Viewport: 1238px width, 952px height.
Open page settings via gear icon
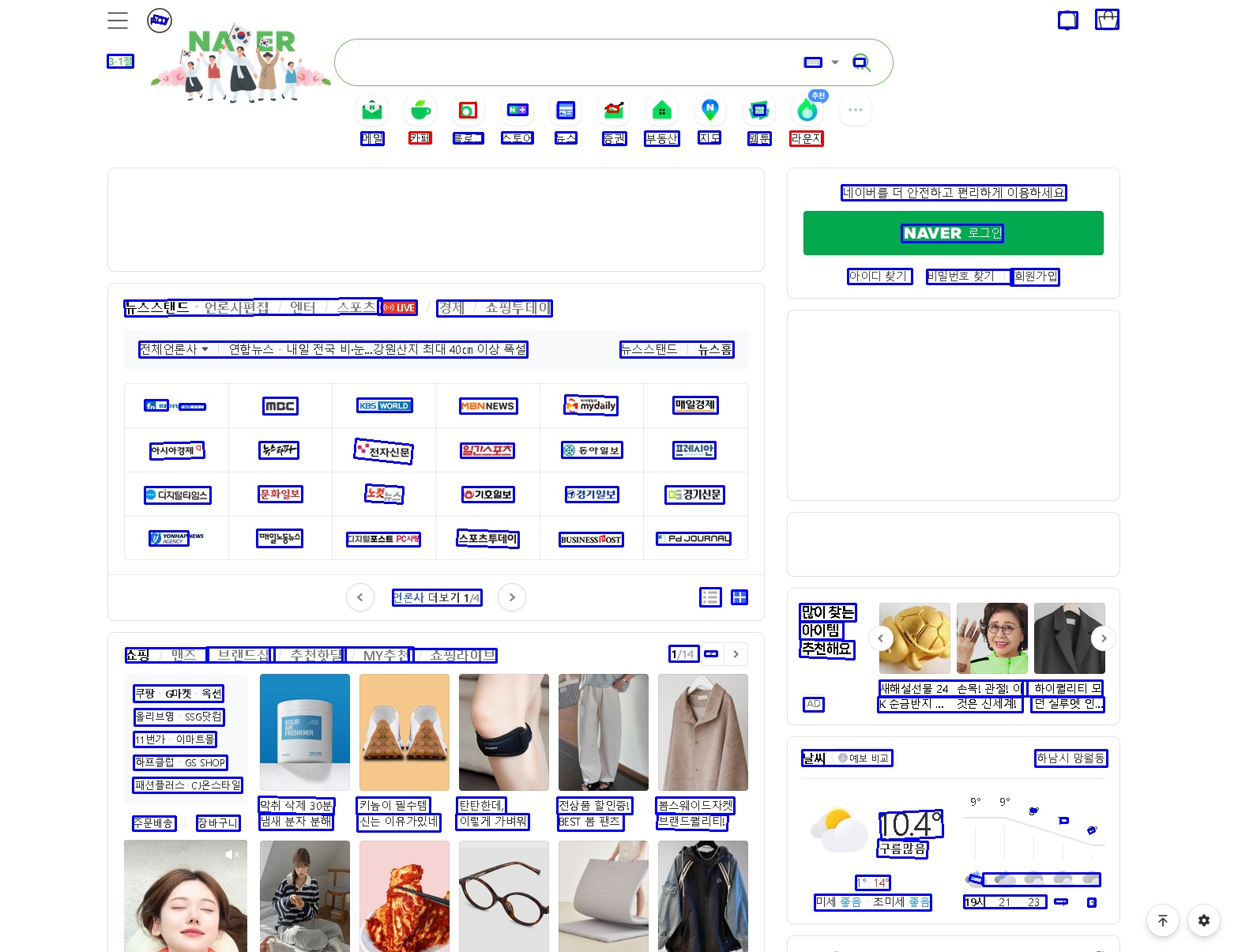point(1204,920)
